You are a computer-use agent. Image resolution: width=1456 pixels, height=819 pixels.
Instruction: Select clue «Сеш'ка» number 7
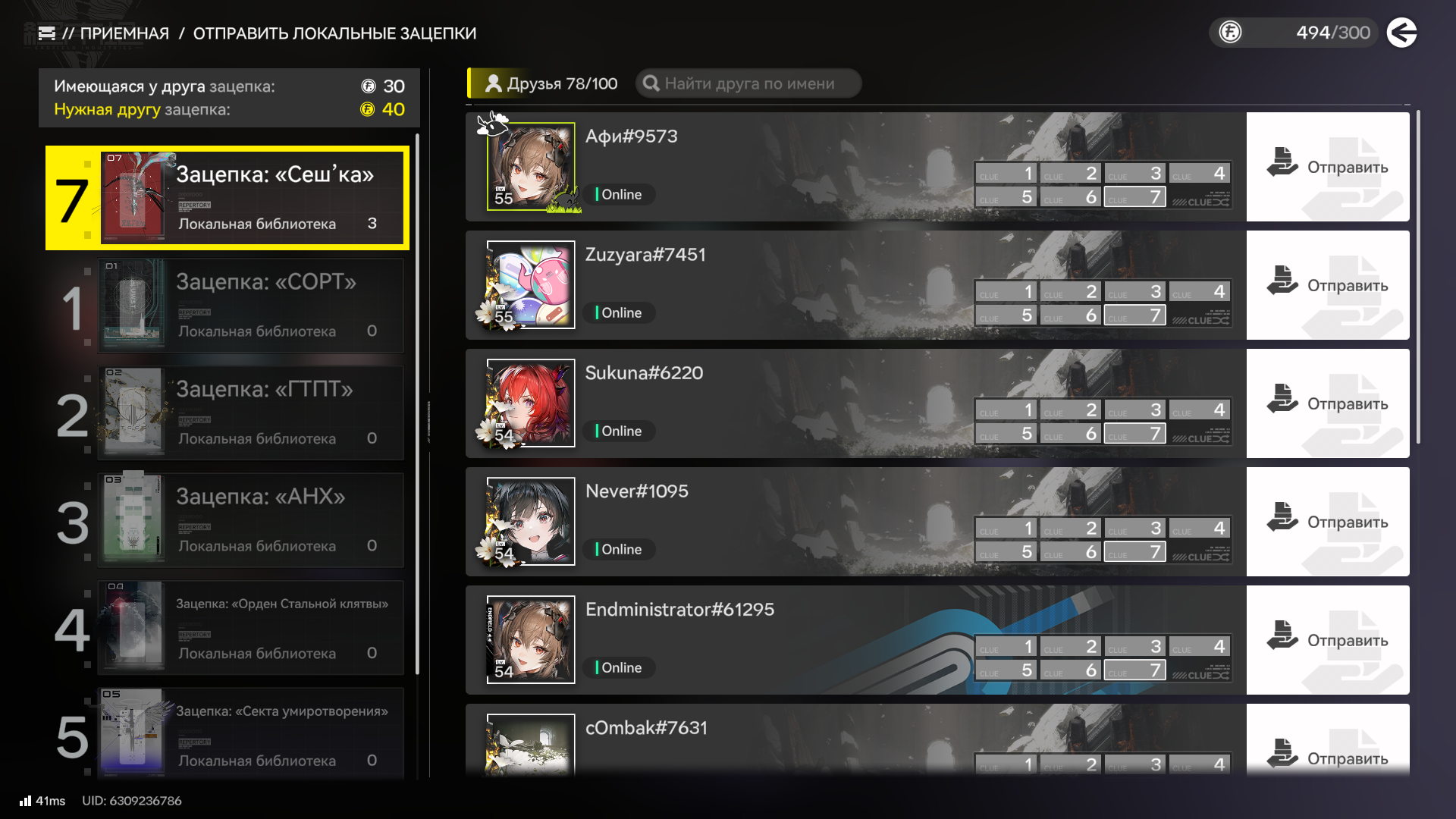point(227,198)
